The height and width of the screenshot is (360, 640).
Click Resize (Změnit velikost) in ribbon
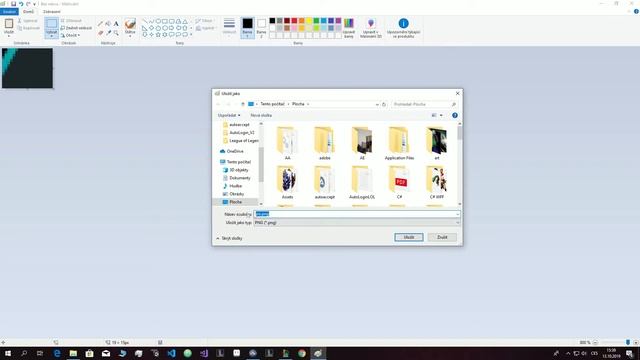point(76,28)
